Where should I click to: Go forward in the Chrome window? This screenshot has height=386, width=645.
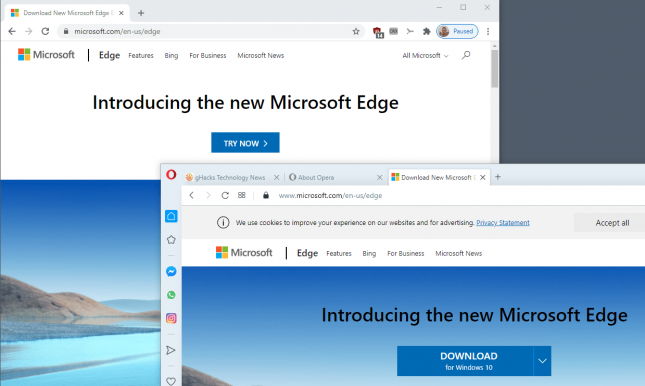click(28, 31)
